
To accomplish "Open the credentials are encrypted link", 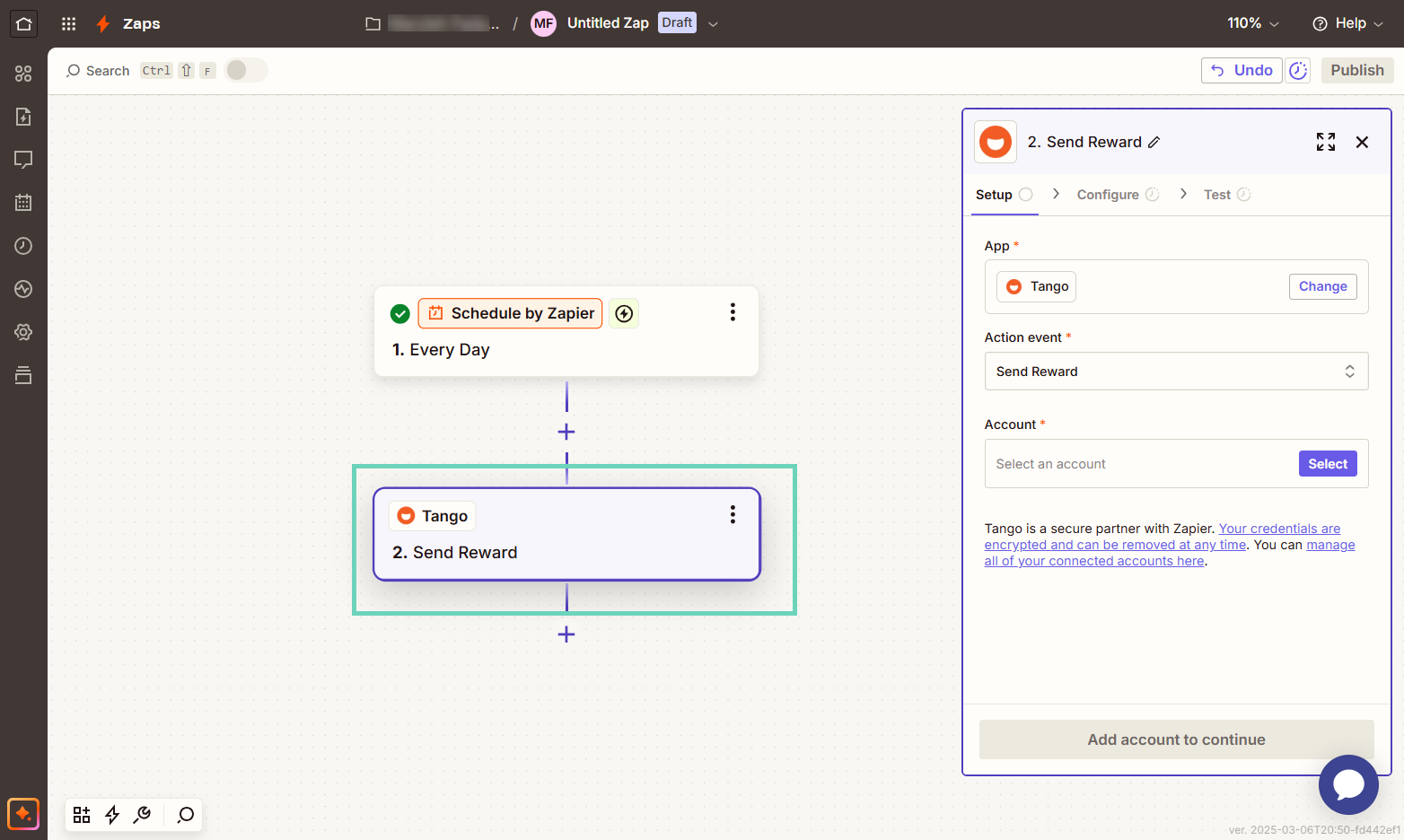I will [x=1162, y=537].
